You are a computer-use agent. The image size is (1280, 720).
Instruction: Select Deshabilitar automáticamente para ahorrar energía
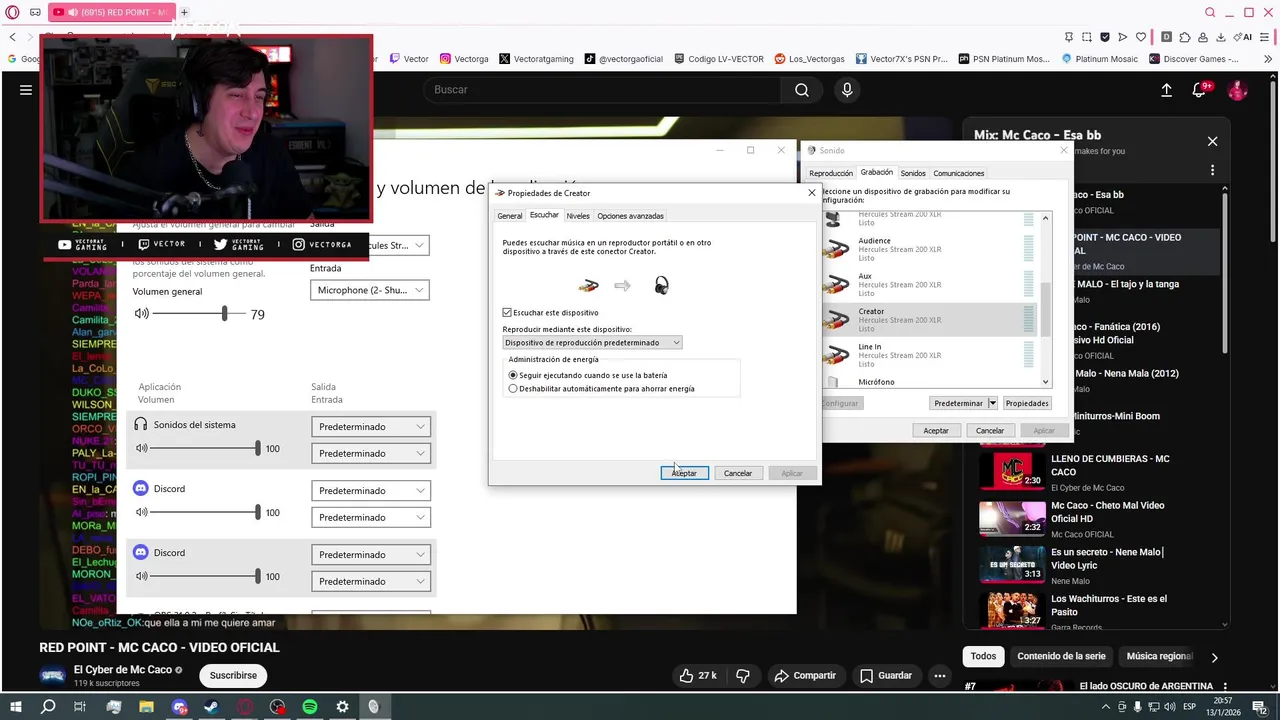click(513, 388)
